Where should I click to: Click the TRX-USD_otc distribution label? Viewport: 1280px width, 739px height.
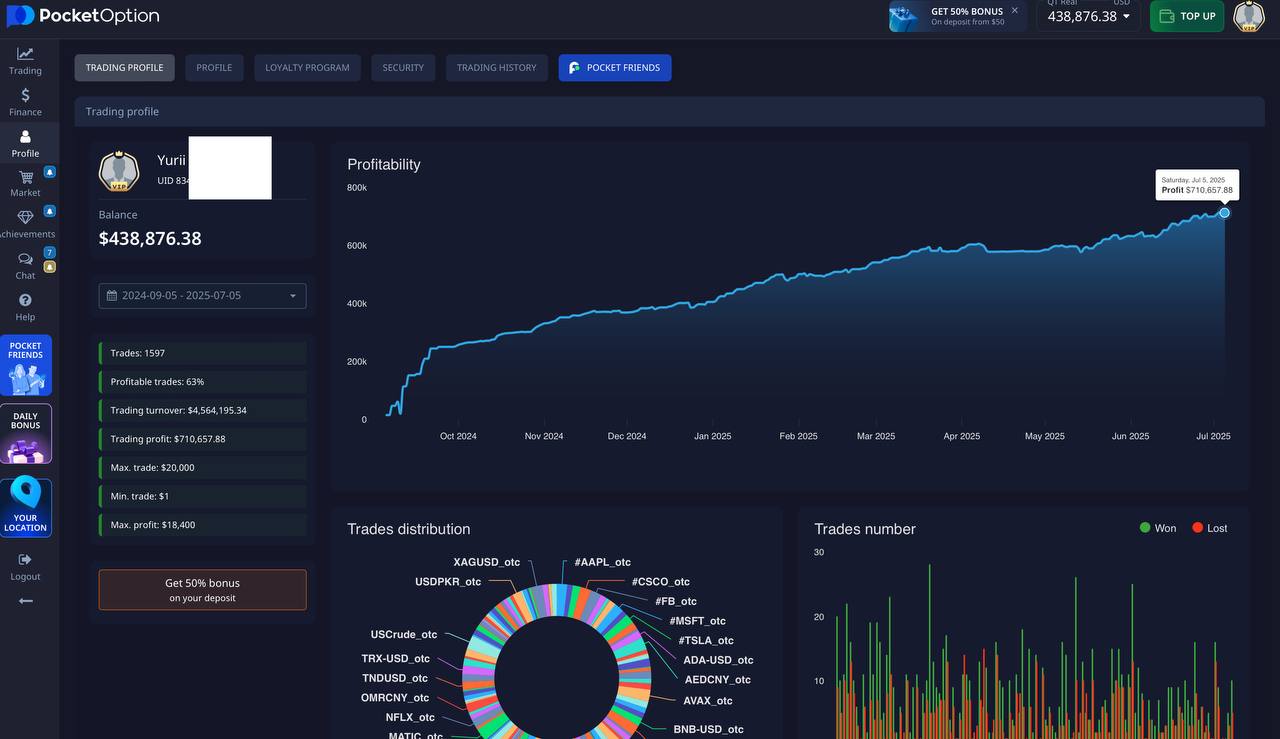click(x=396, y=658)
